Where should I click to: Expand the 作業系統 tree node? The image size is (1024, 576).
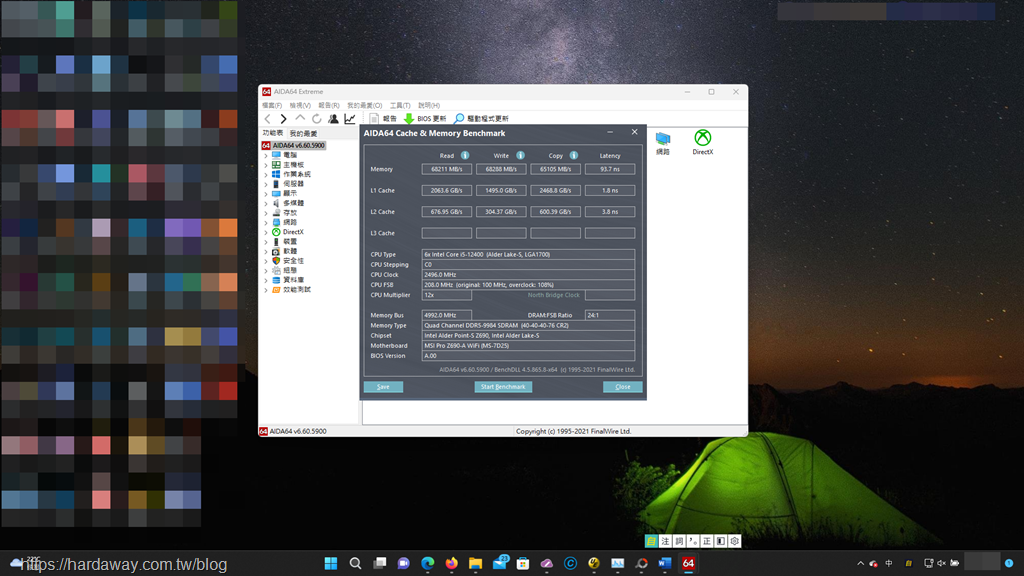pos(266,174)
